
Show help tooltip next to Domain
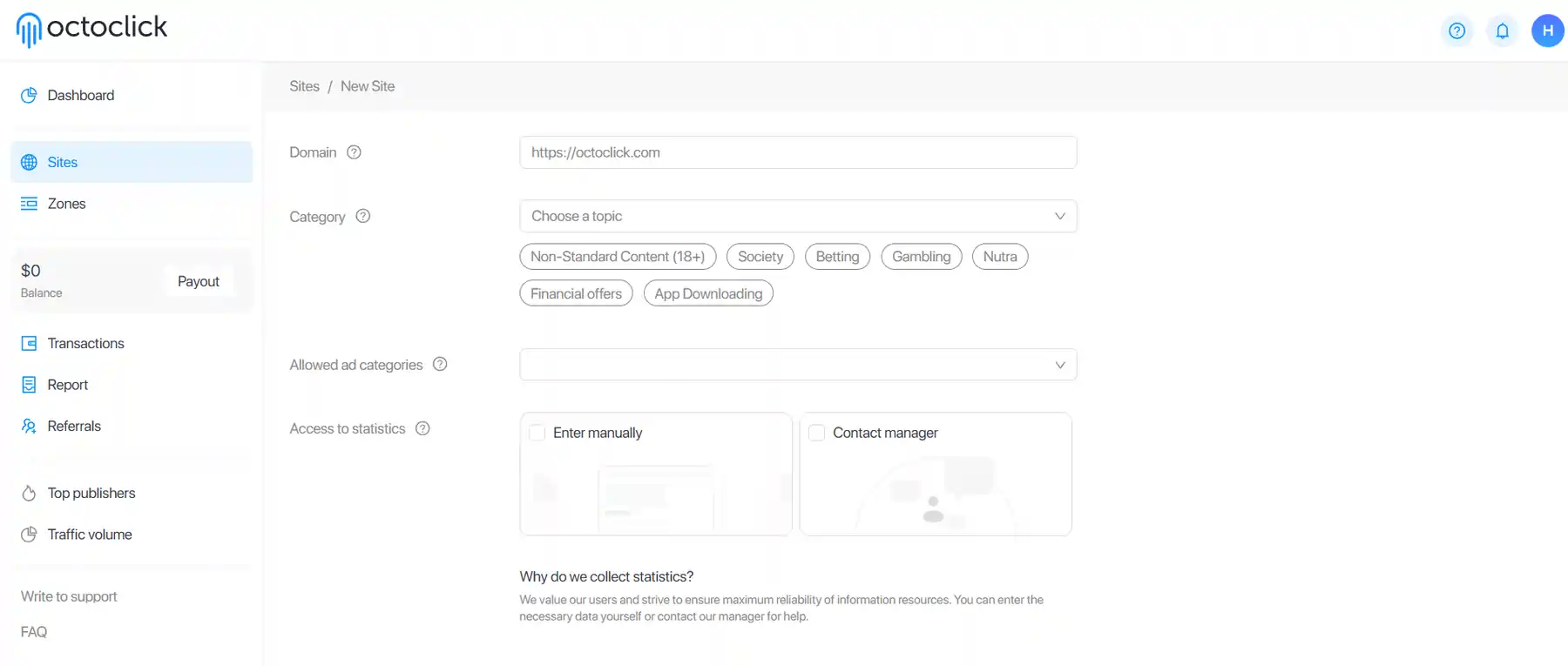point(354,152)
